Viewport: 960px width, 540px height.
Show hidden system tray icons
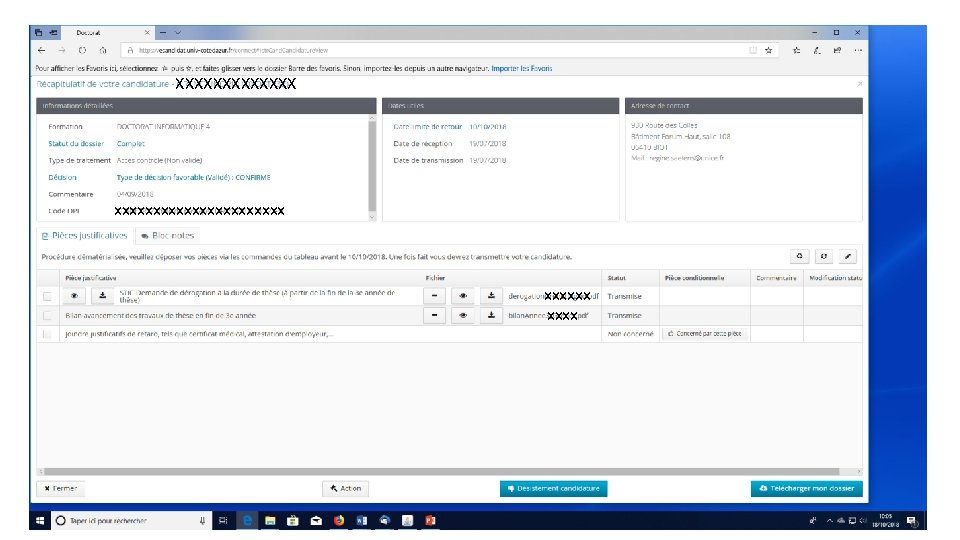[830, 520]
